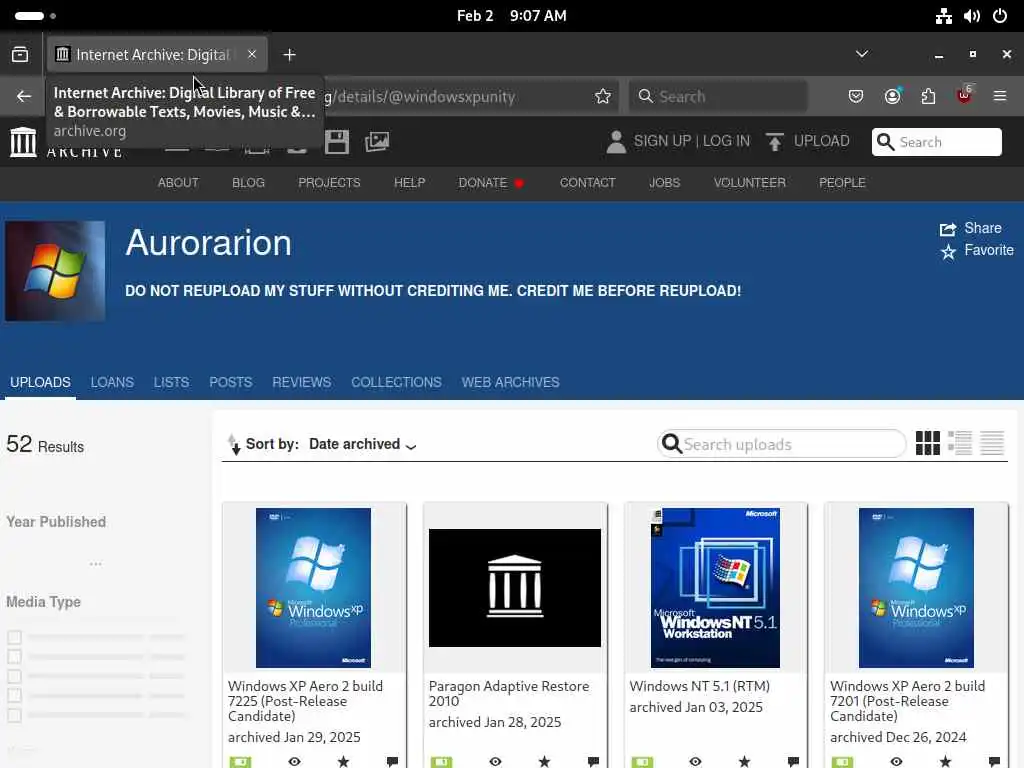Bookmark this page with the star icon
The height and width of the screenshot is (768, 1024).
pos(603,97)
